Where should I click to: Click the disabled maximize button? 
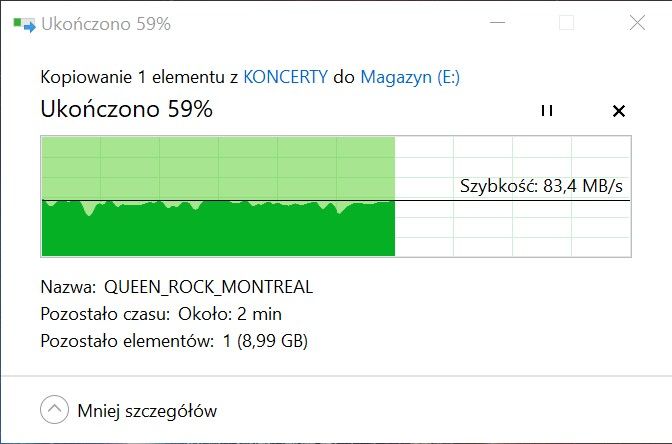pyautogui.click(x=566, y=23)
